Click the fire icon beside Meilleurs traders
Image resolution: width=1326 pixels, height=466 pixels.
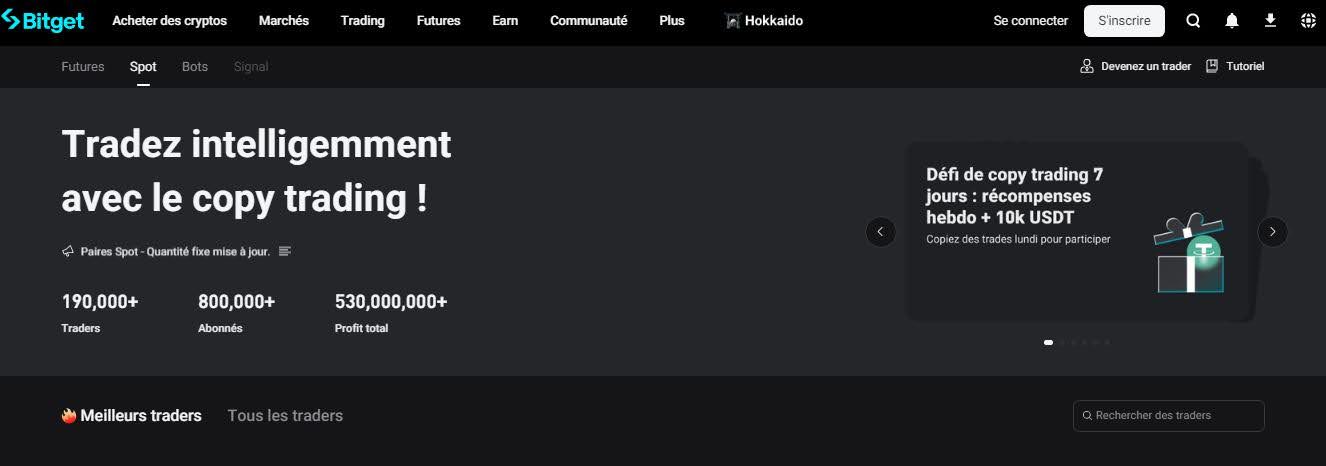coord(69,416)
